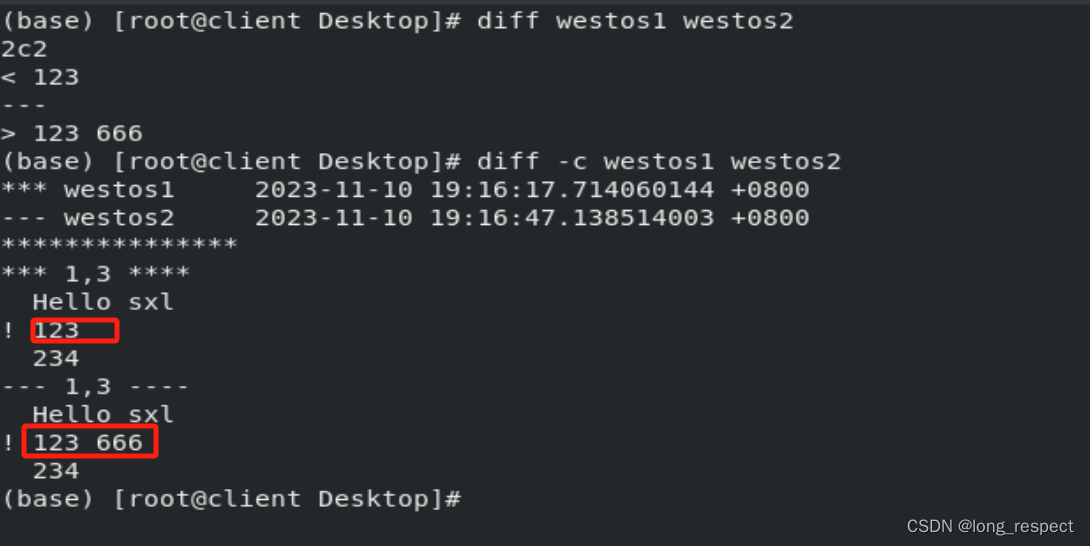The image size is (1090, 546).
Task: Click the row of asterisks separator line
Action: coord(119,245)
